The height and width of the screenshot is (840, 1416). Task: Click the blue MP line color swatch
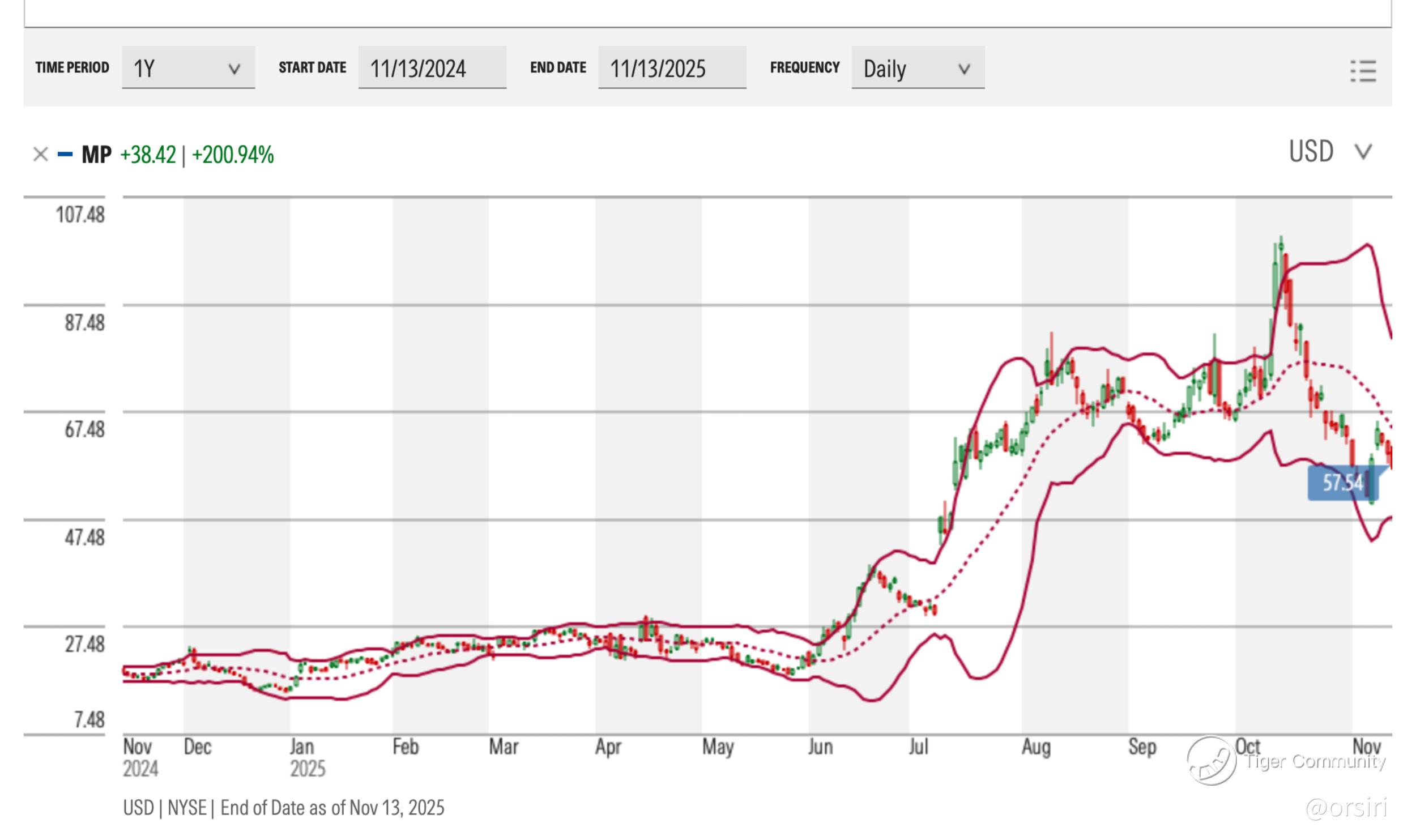tap(65, 154)
